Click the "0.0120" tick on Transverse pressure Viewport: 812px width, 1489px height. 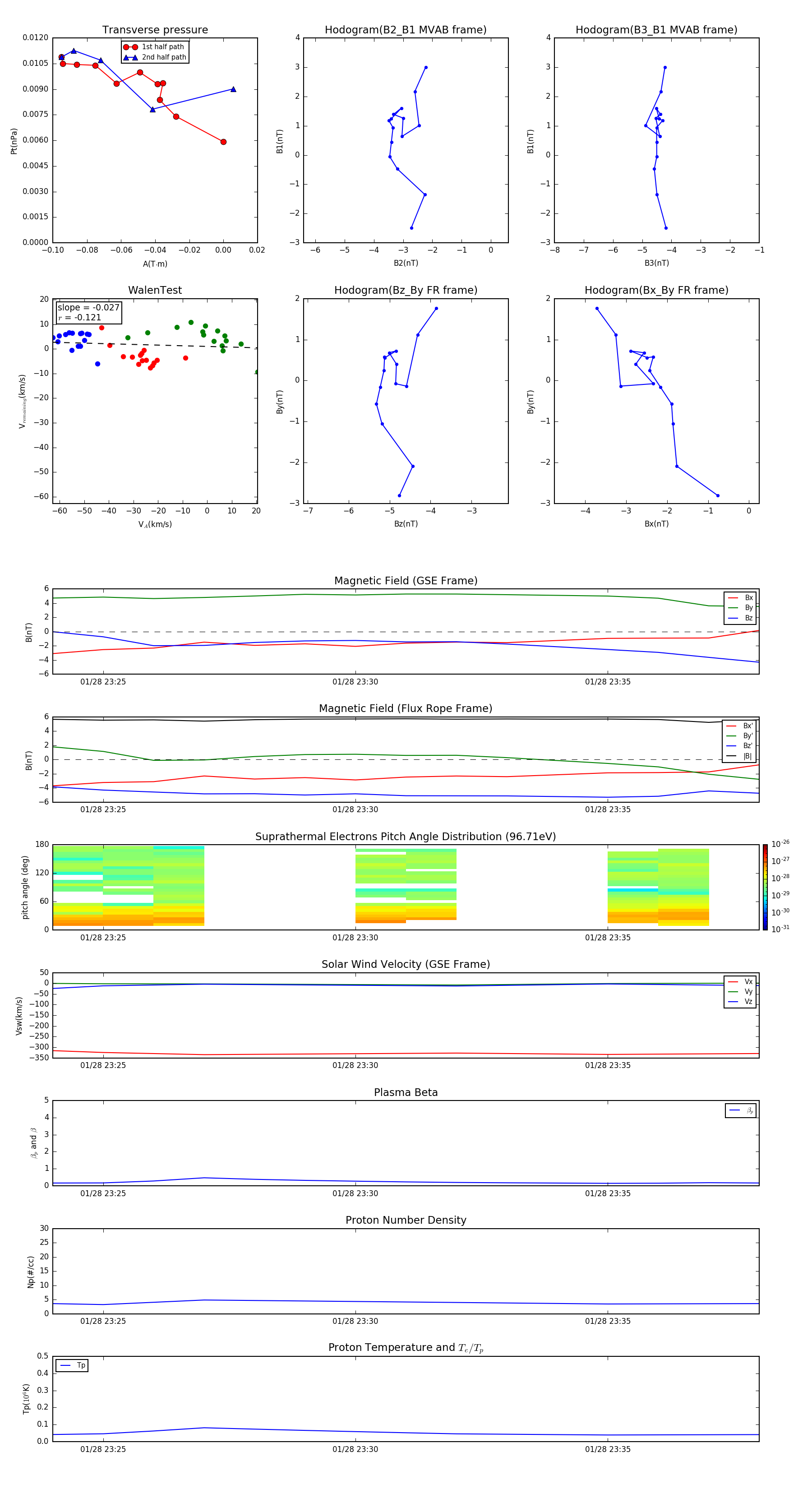pos(36,37)
